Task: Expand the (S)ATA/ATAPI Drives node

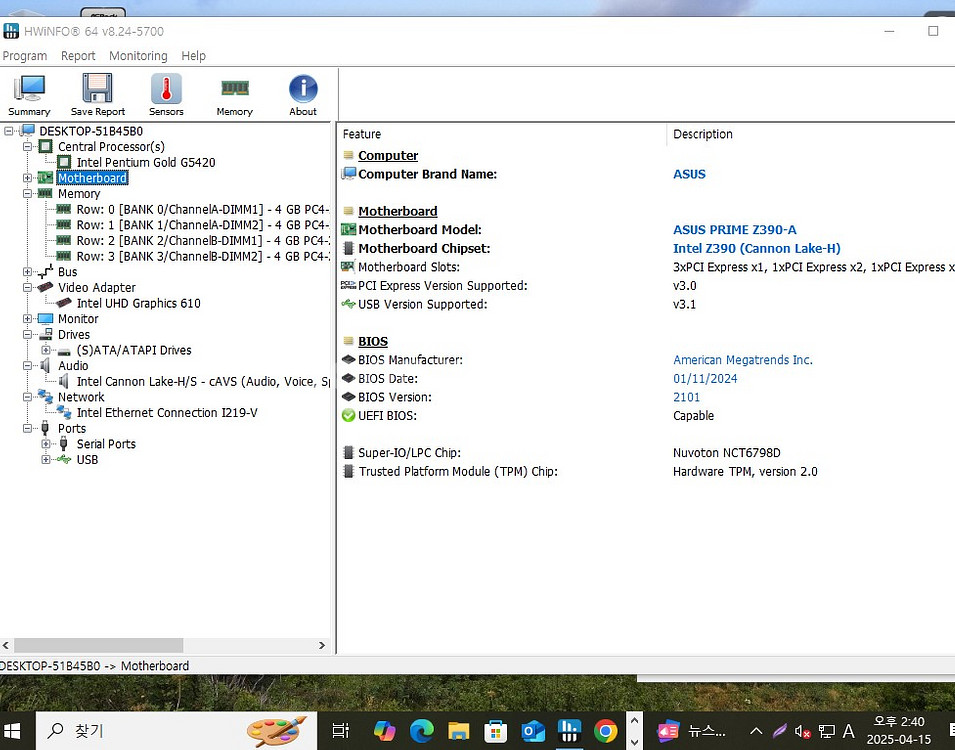Action: (x=46, y=350)
